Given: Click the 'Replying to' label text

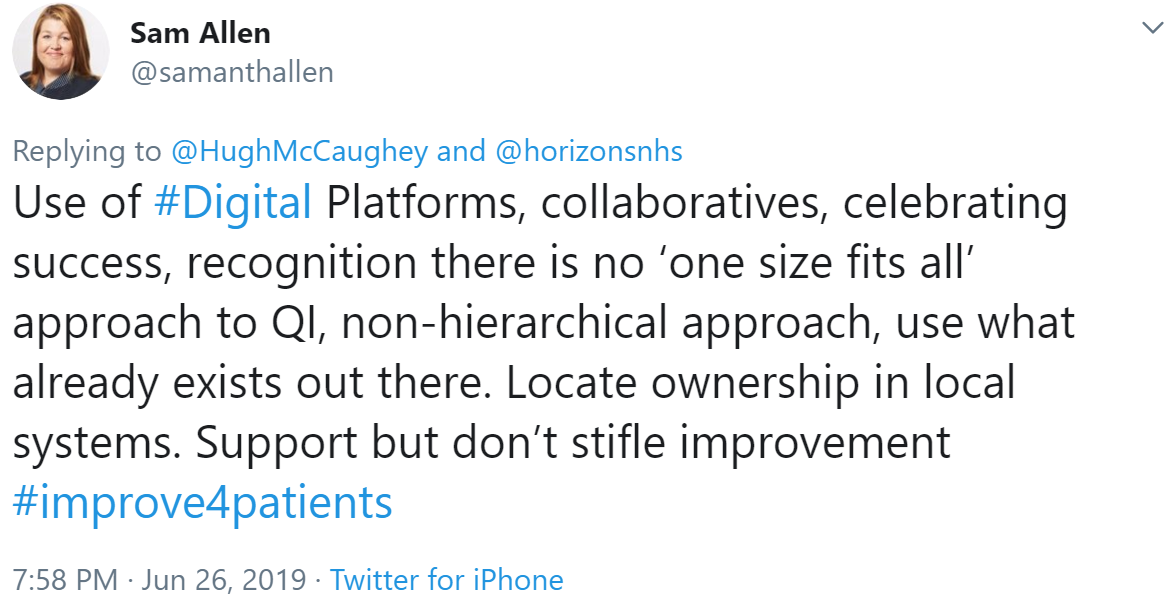Looking at the screenshot, I should coord(86,151).
